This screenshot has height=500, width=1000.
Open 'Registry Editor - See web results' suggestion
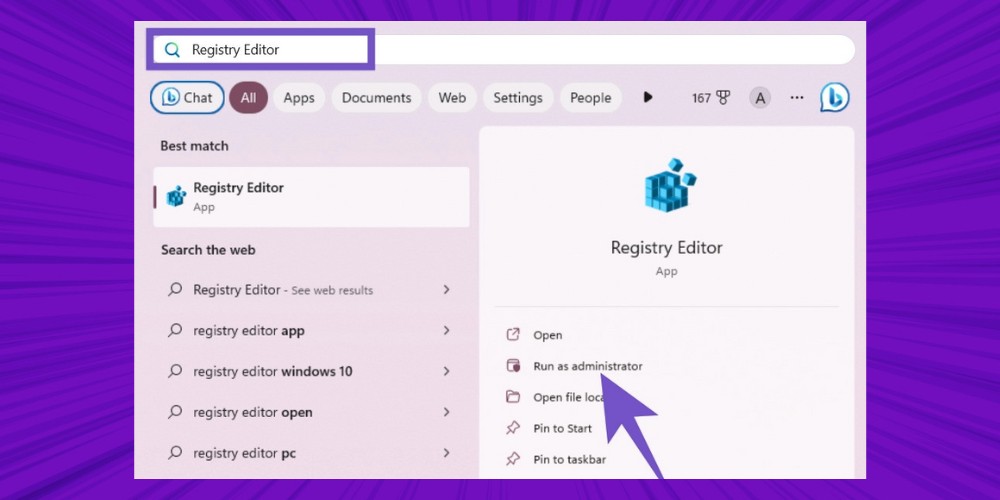tap(311, 290)
